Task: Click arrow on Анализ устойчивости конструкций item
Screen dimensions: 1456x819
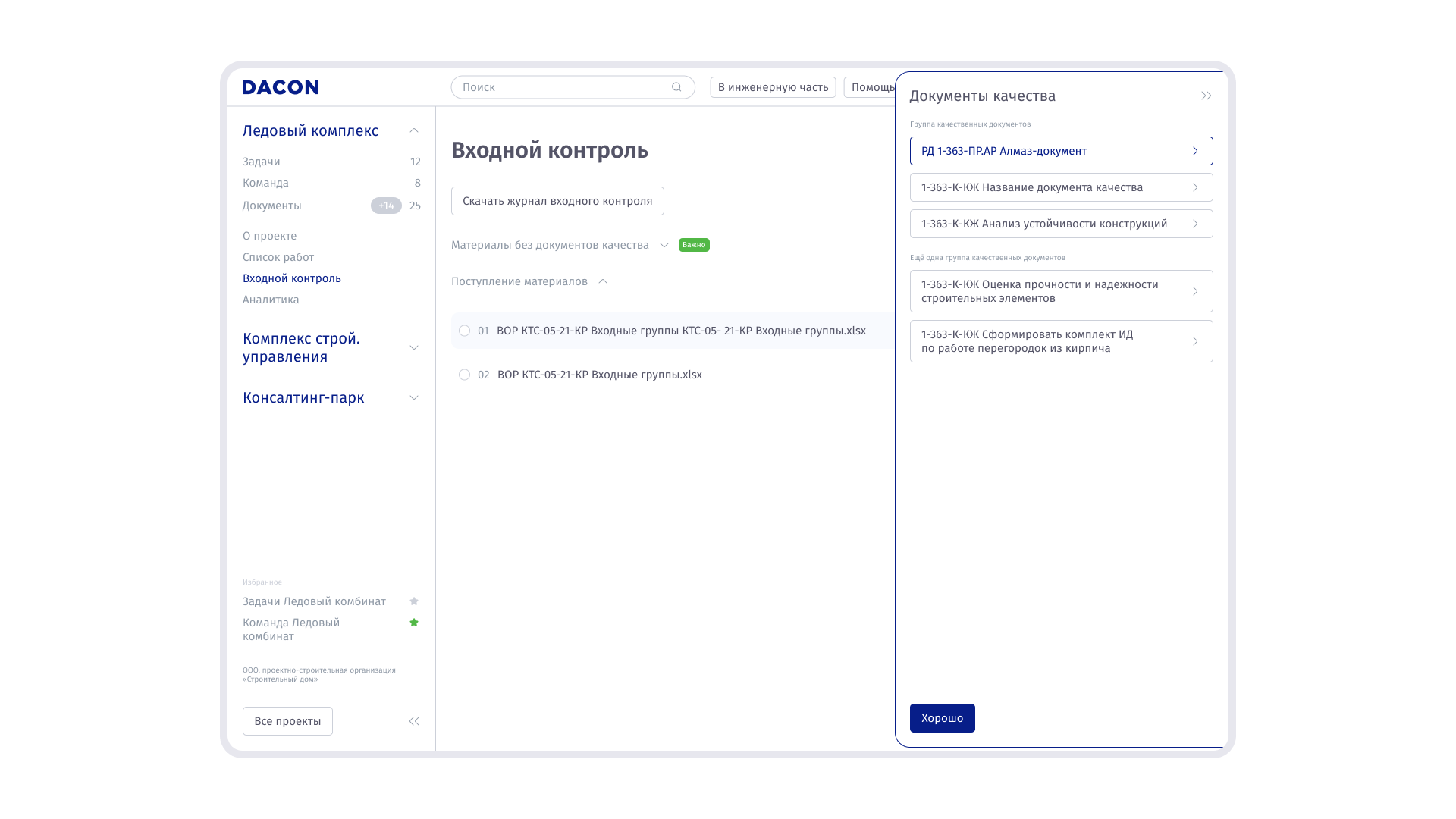Action: pos(1195,224)
